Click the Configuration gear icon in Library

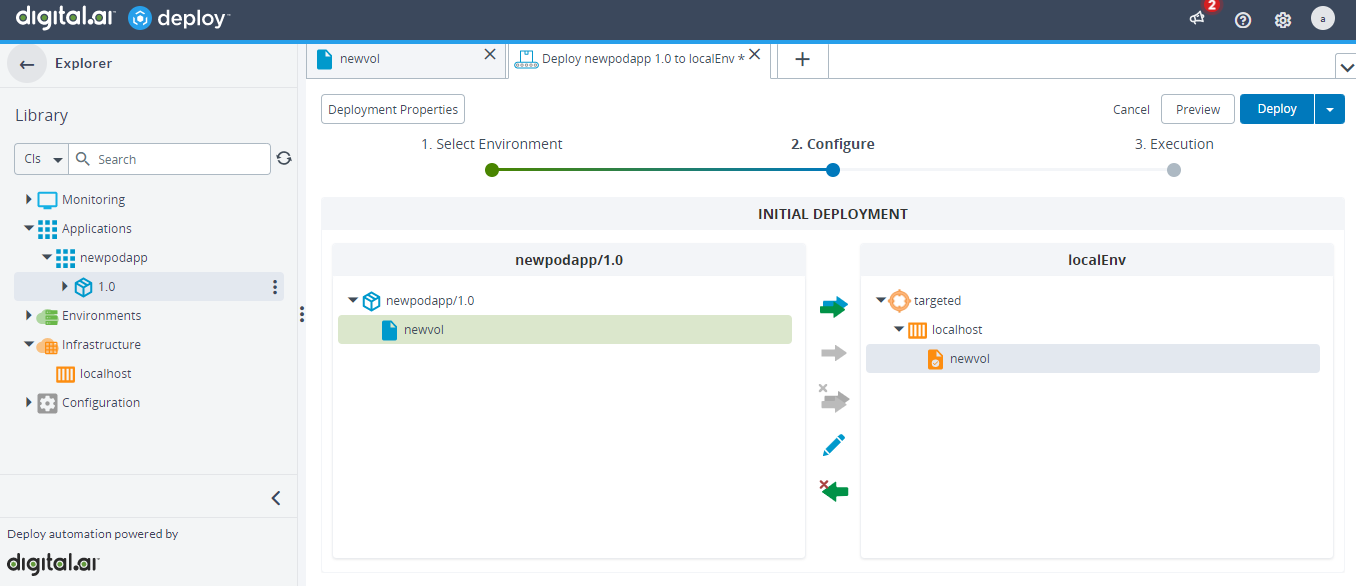click(47, 403)
